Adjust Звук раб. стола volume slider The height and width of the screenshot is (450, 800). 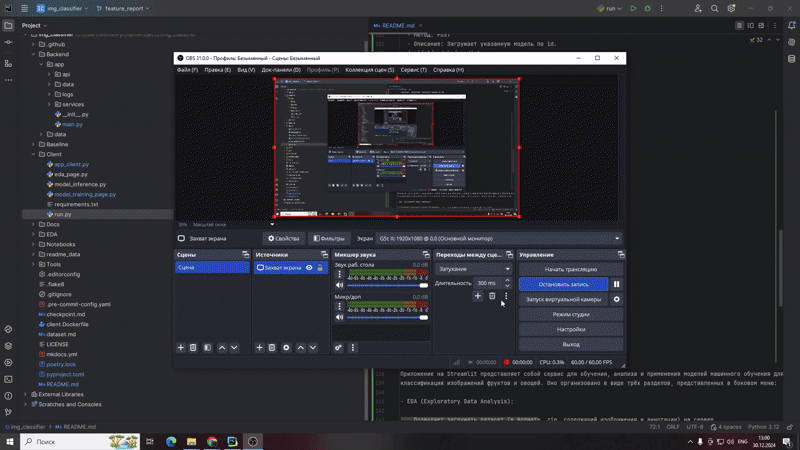(x=388, y=285)
